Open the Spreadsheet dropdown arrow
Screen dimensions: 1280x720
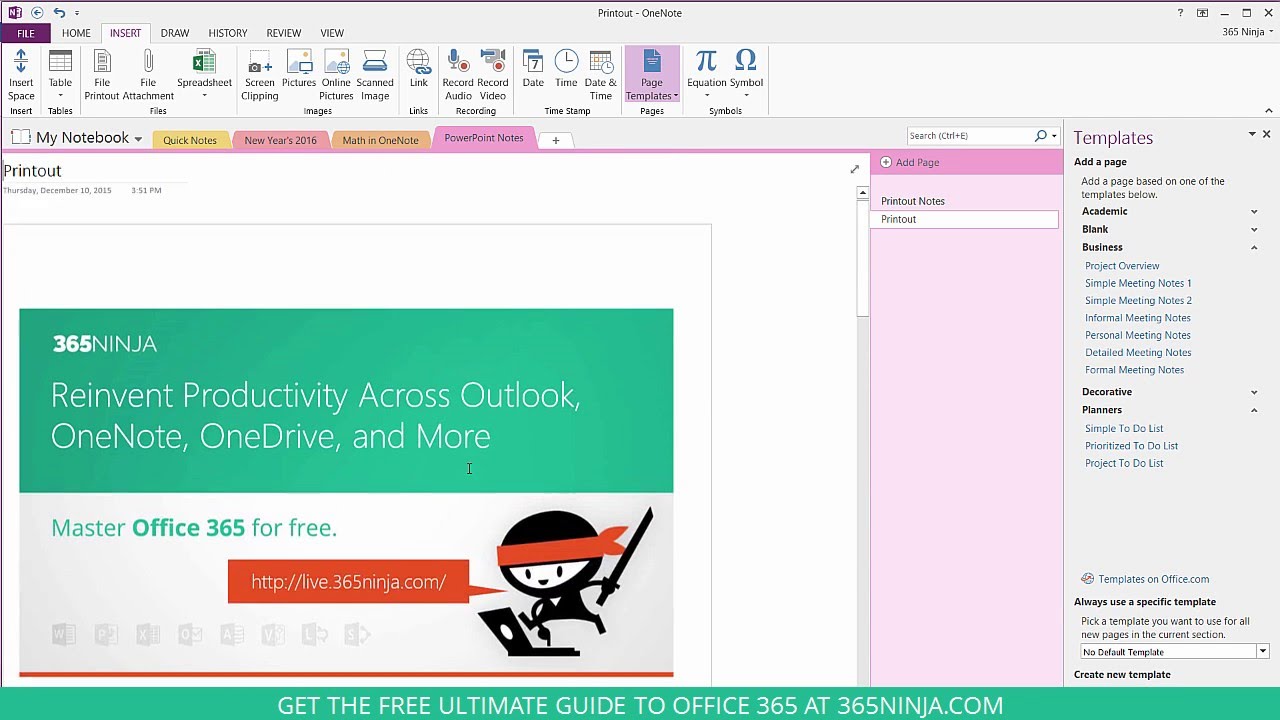pos(204,96)
